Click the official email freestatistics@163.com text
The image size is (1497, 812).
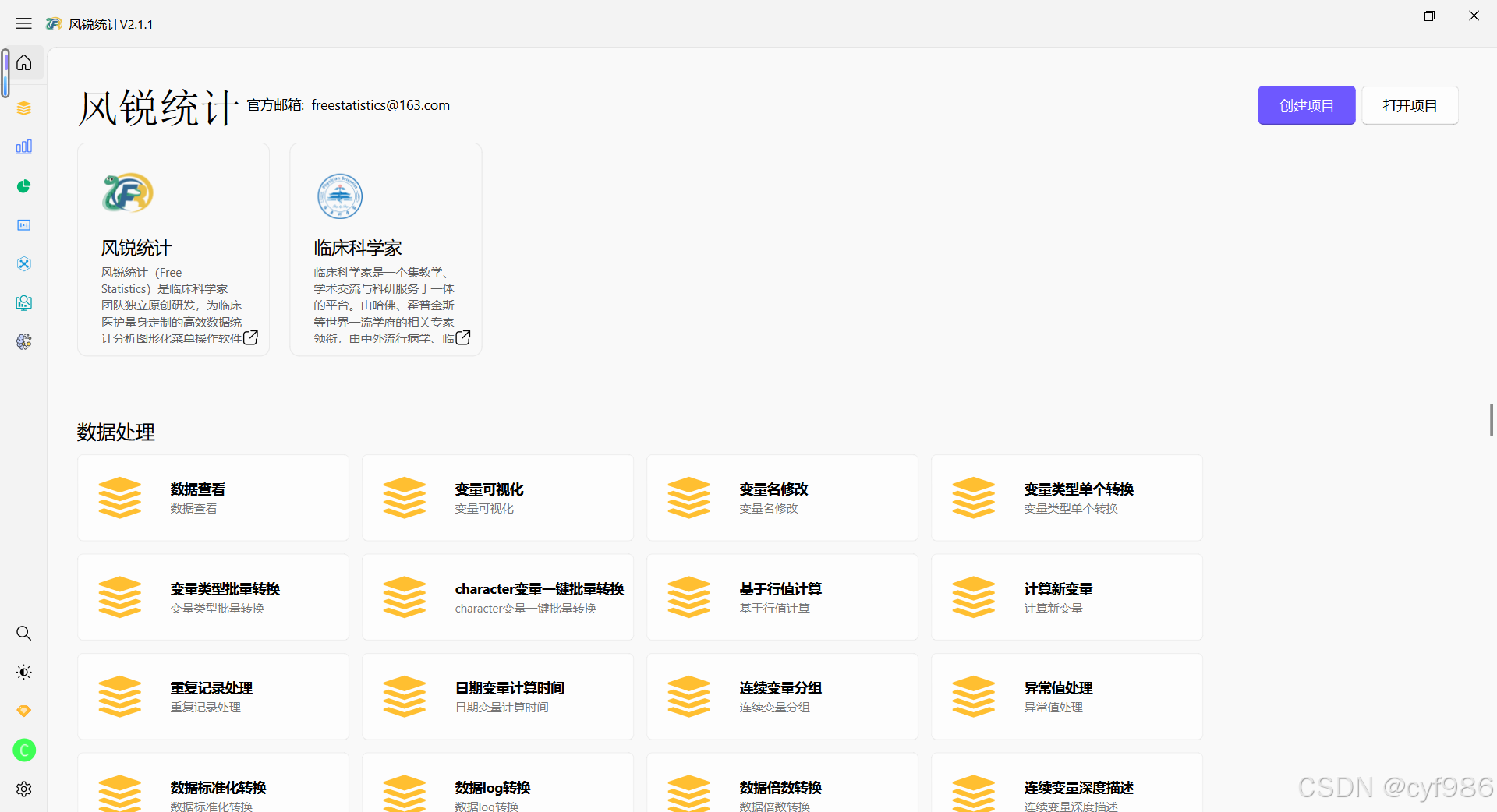[380, 105]
